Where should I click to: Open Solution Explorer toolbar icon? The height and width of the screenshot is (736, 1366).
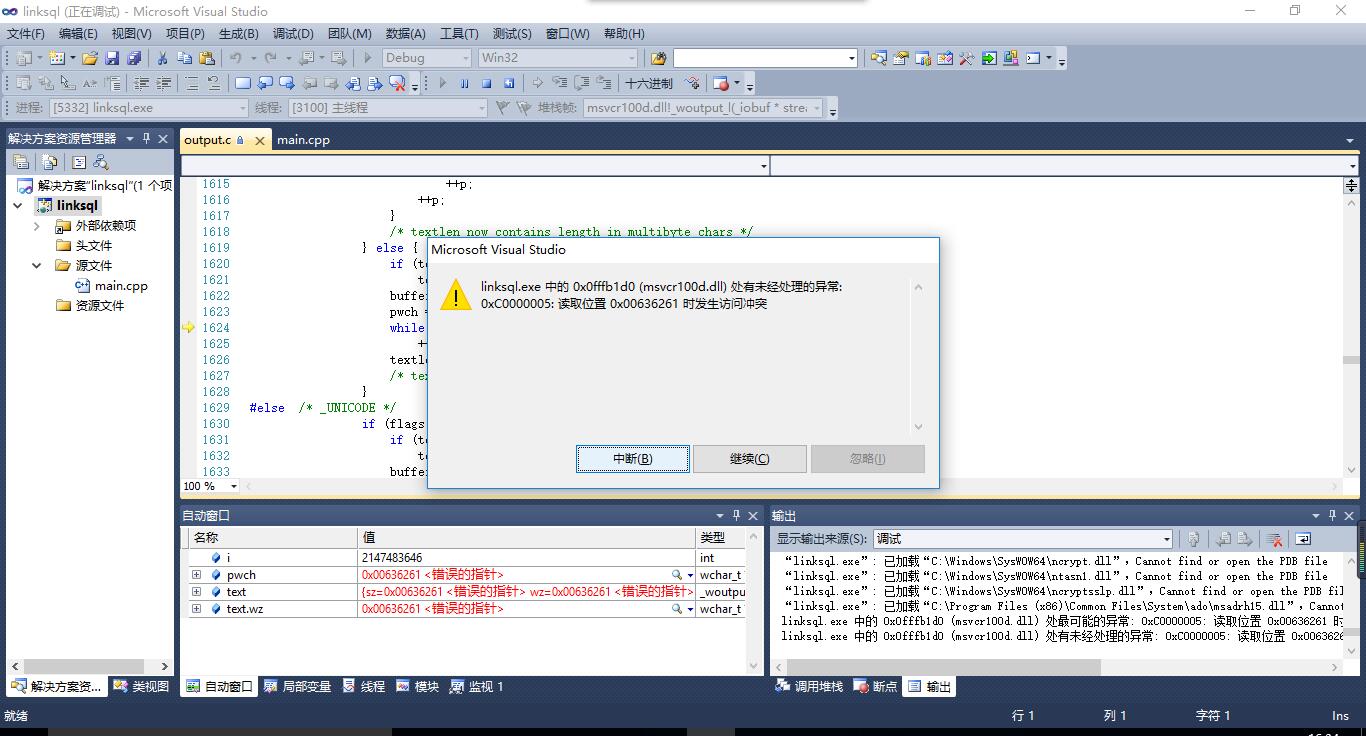[878, 58]
